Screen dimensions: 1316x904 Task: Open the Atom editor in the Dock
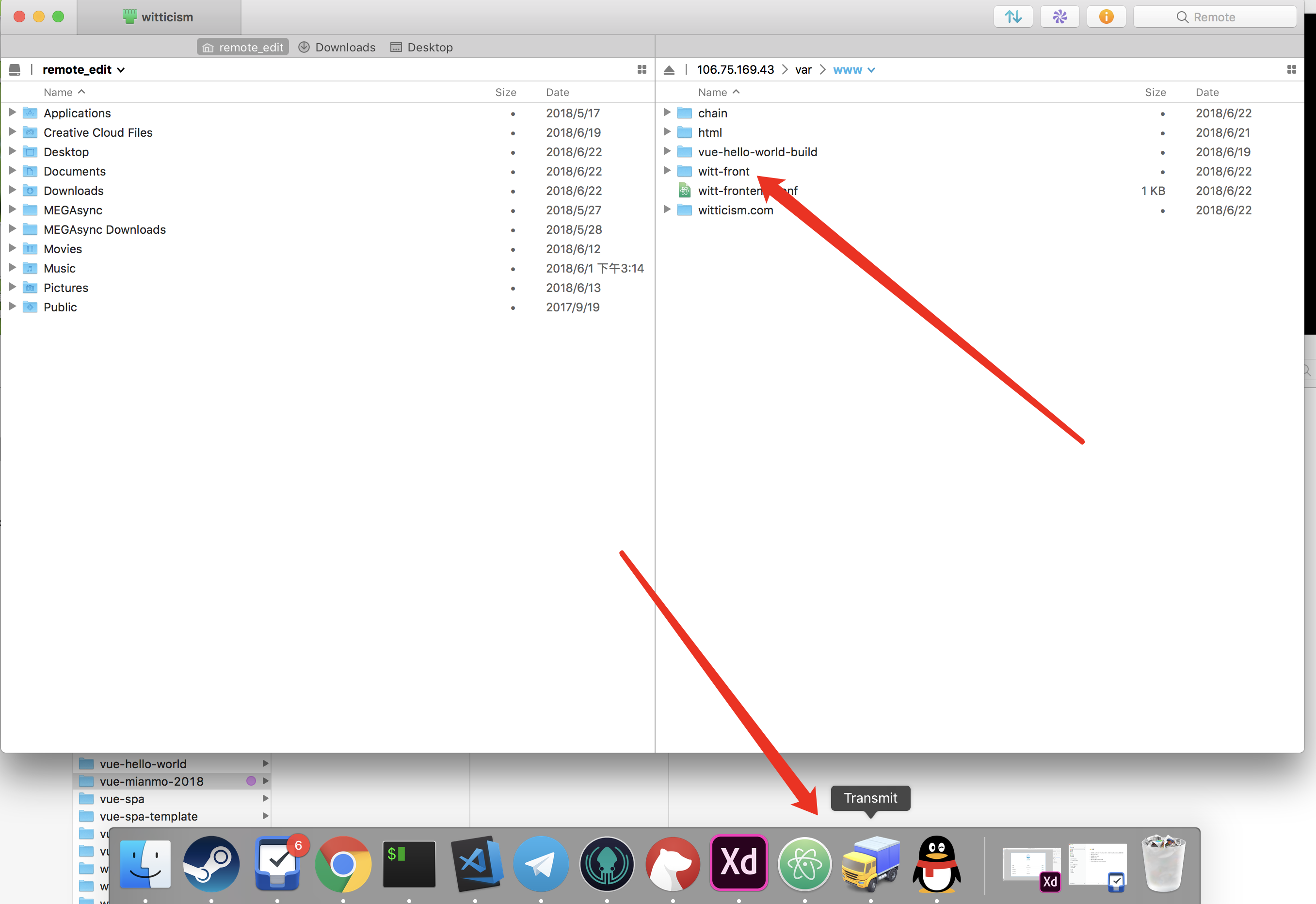click(x=804, y=863)
